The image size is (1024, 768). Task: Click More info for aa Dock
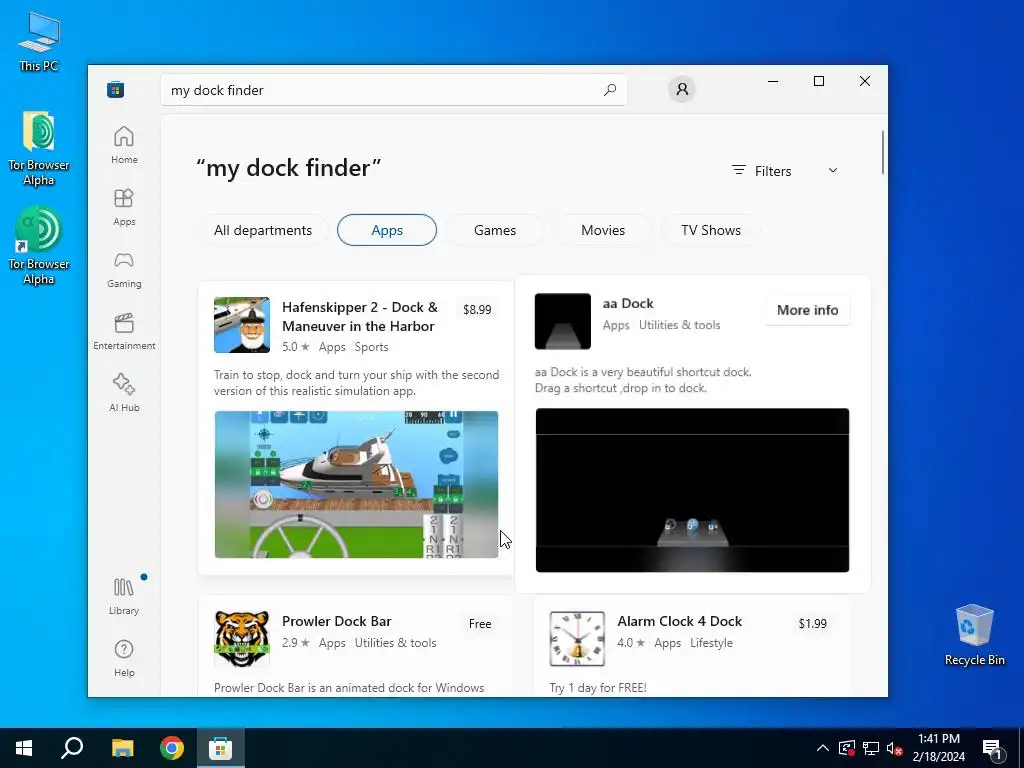[807, 310]
